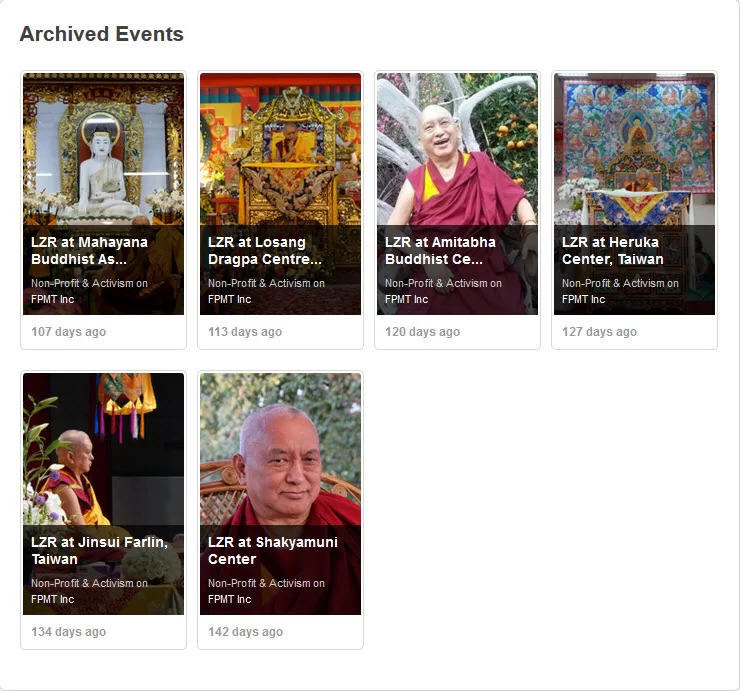Screen dimensions: 740x691
Task: Open the Shakyamuni Center event portrait thumbnail
Action: click(x=280, y=450)
